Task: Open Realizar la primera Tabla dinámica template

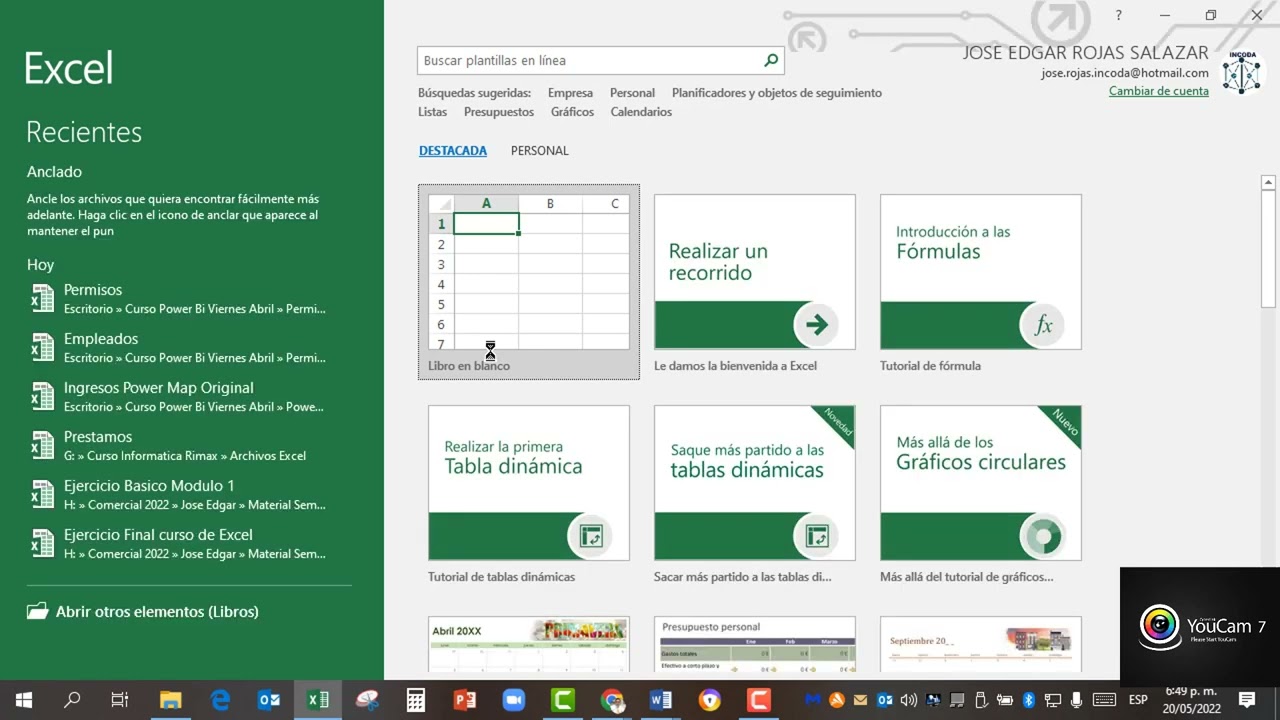Action: pyautogui.click(x=529, y=483)
